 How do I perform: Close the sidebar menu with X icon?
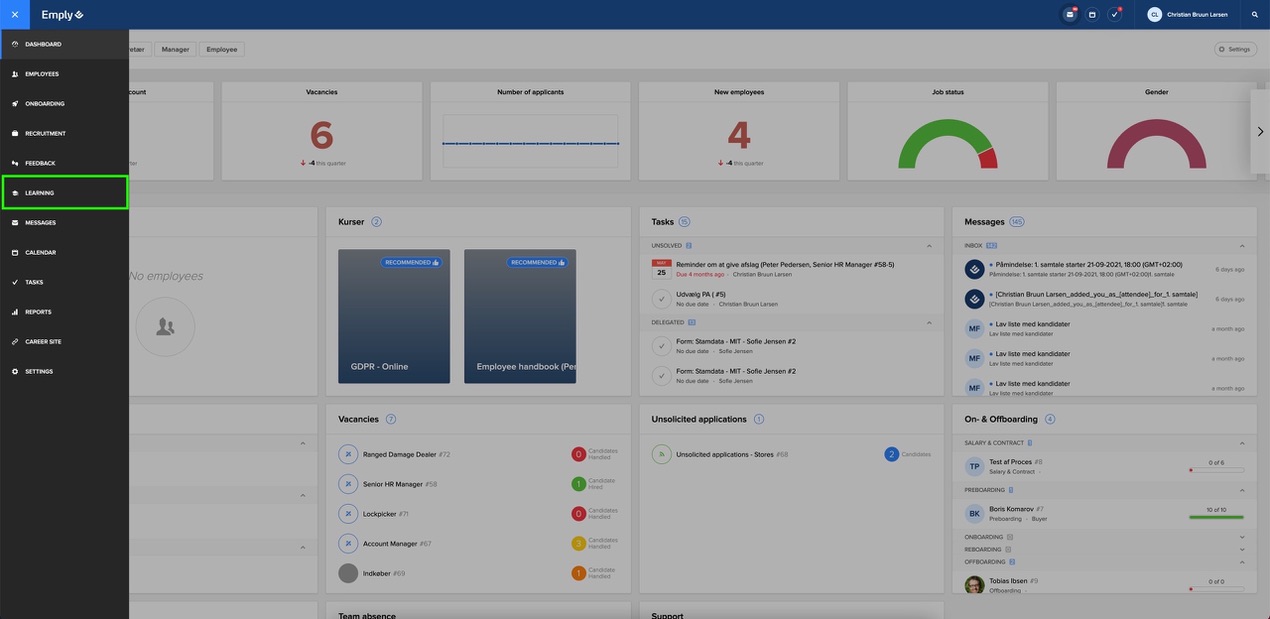[15, 15]
